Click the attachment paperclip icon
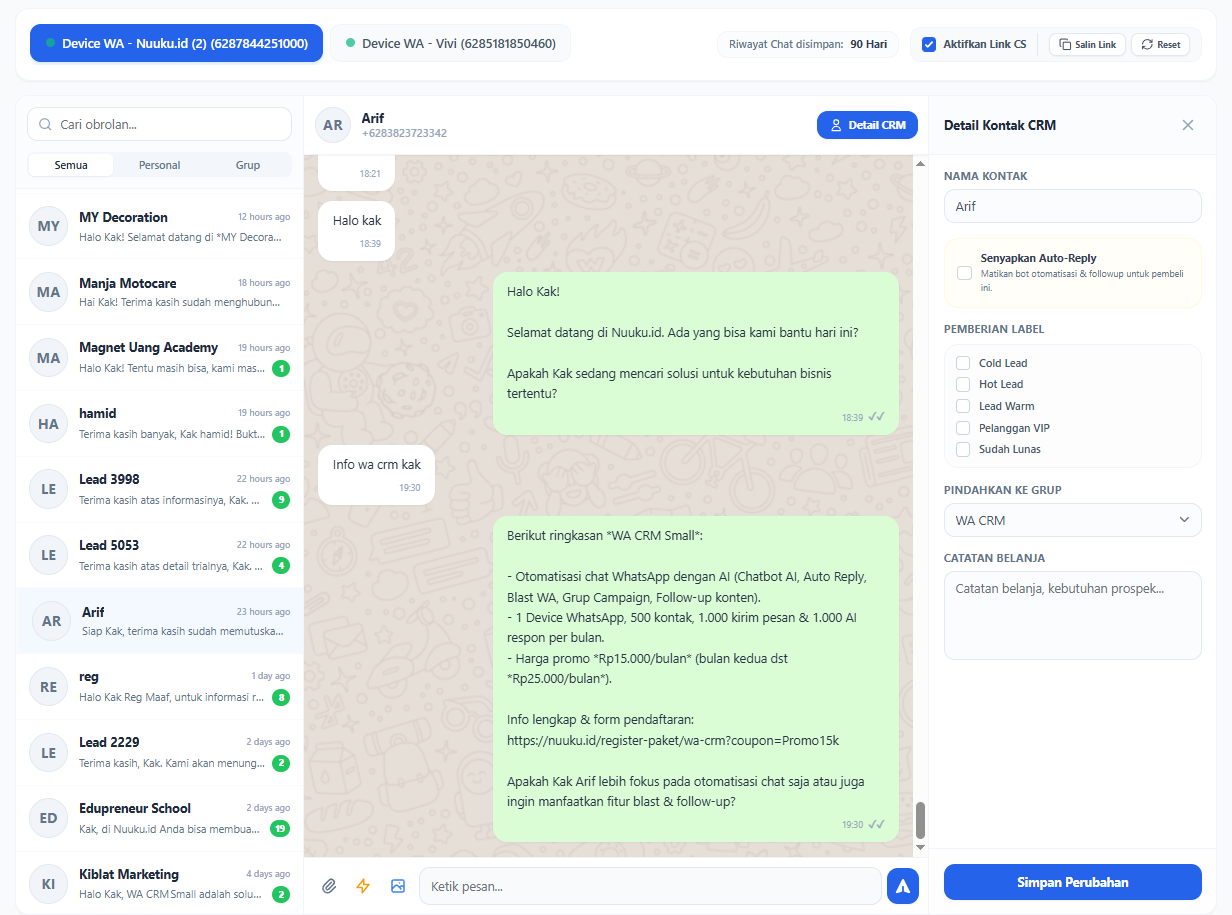 [x=329, y=886]
